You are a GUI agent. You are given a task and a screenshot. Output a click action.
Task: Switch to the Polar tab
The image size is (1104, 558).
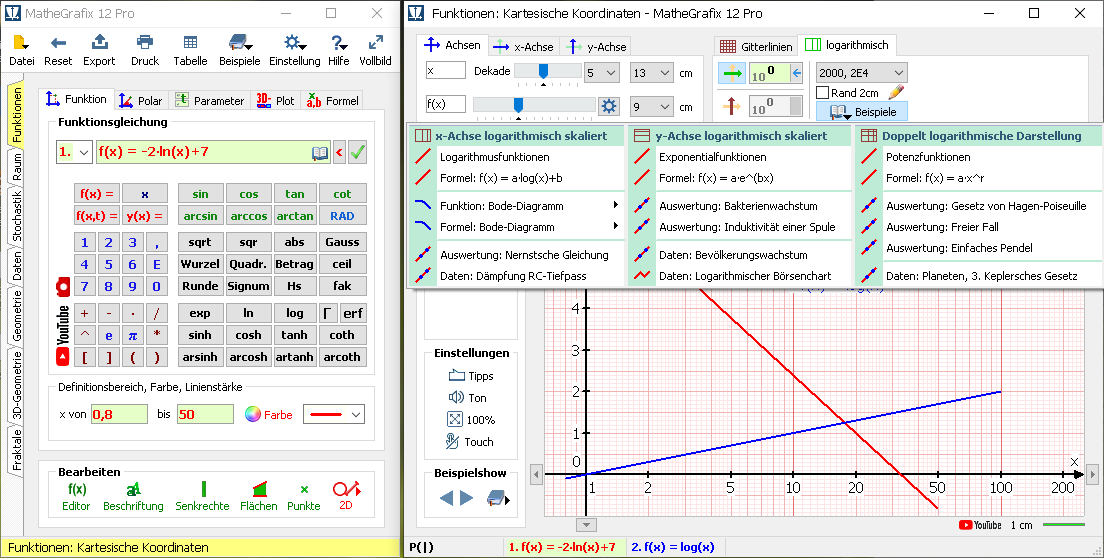140,101
